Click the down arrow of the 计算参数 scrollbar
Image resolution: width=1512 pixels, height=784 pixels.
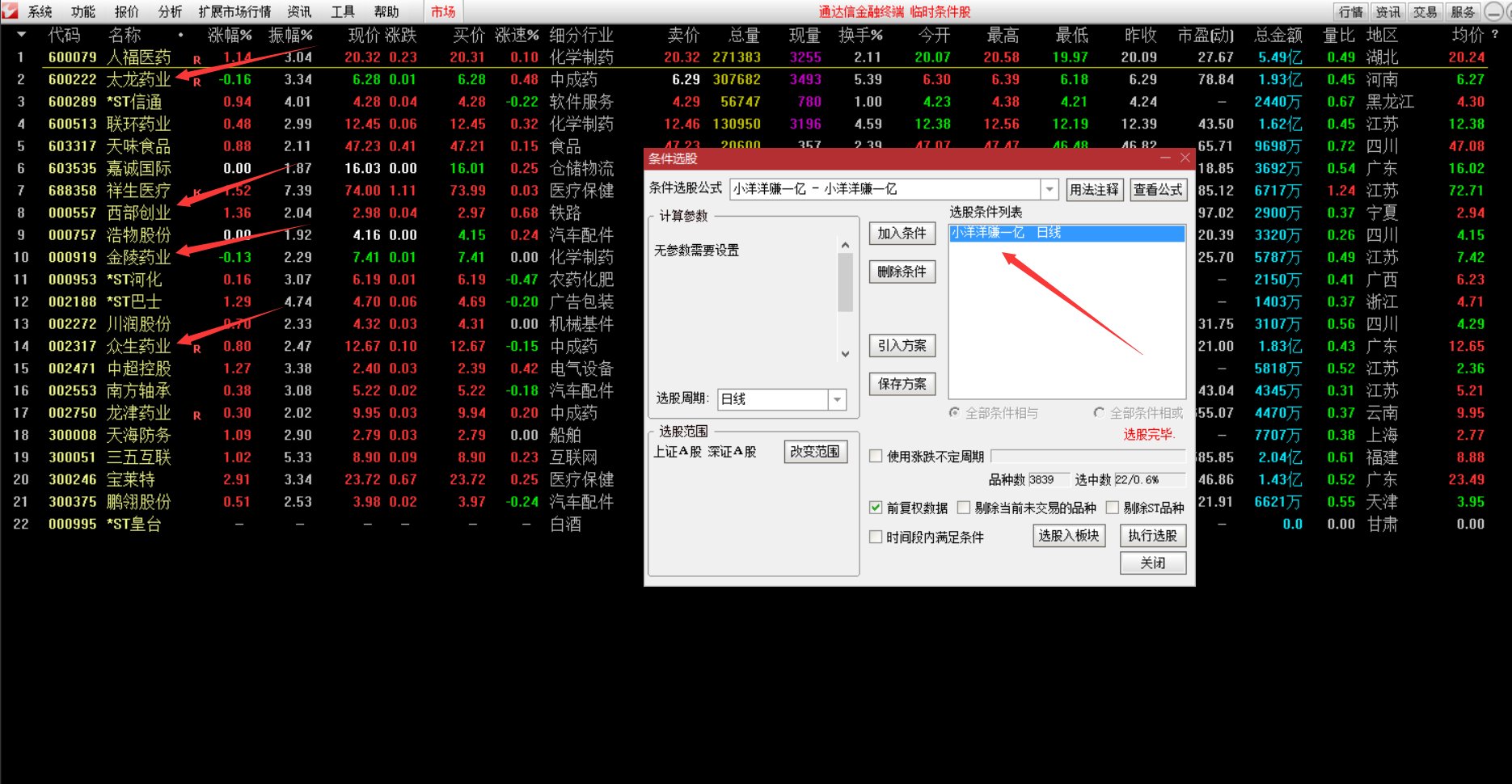pos(846,354)
